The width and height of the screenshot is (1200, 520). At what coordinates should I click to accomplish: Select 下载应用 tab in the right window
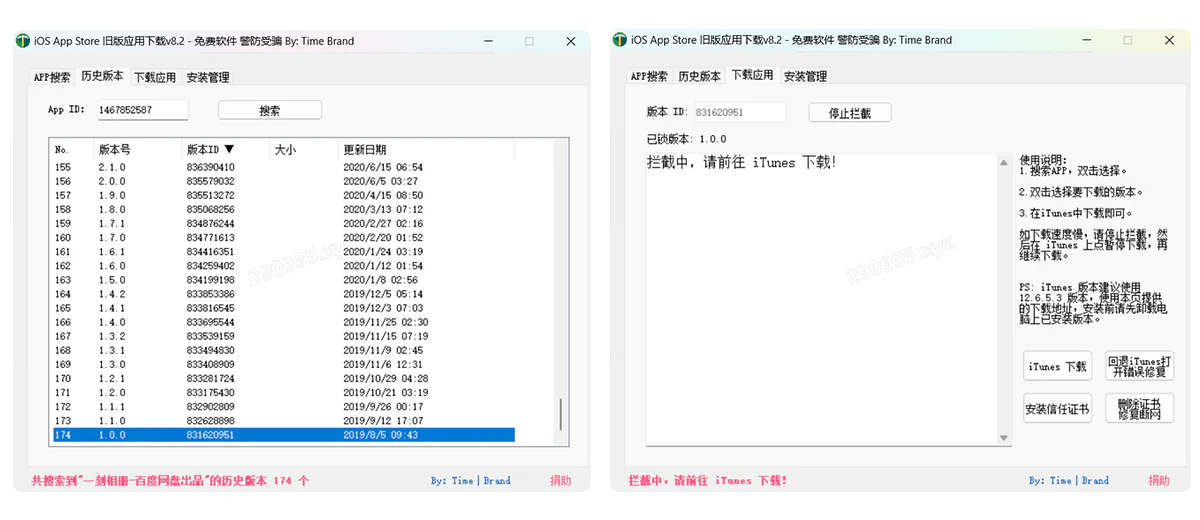752,75
